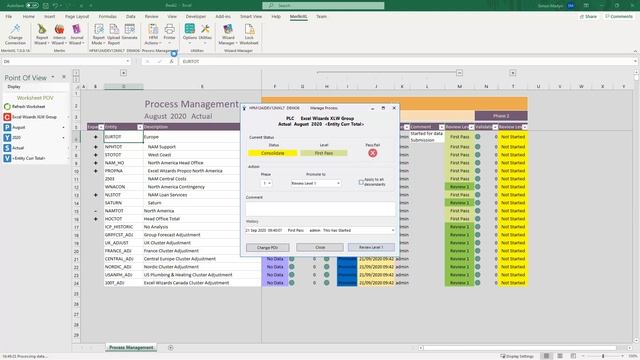Click the Change Connection wand icon

tap(16, 29)
